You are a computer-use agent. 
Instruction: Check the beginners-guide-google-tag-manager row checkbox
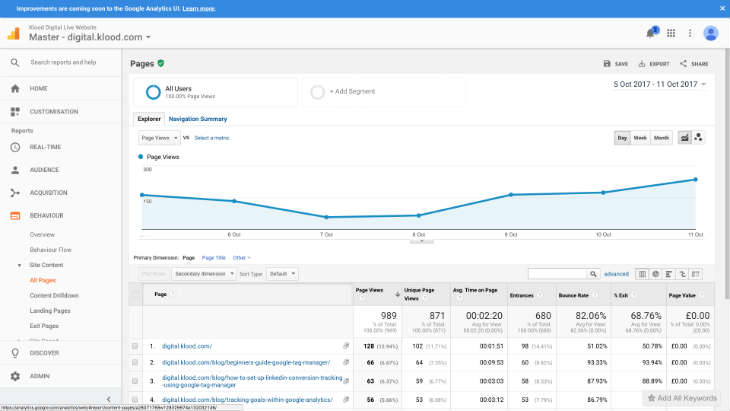click(x=135, y=362)
